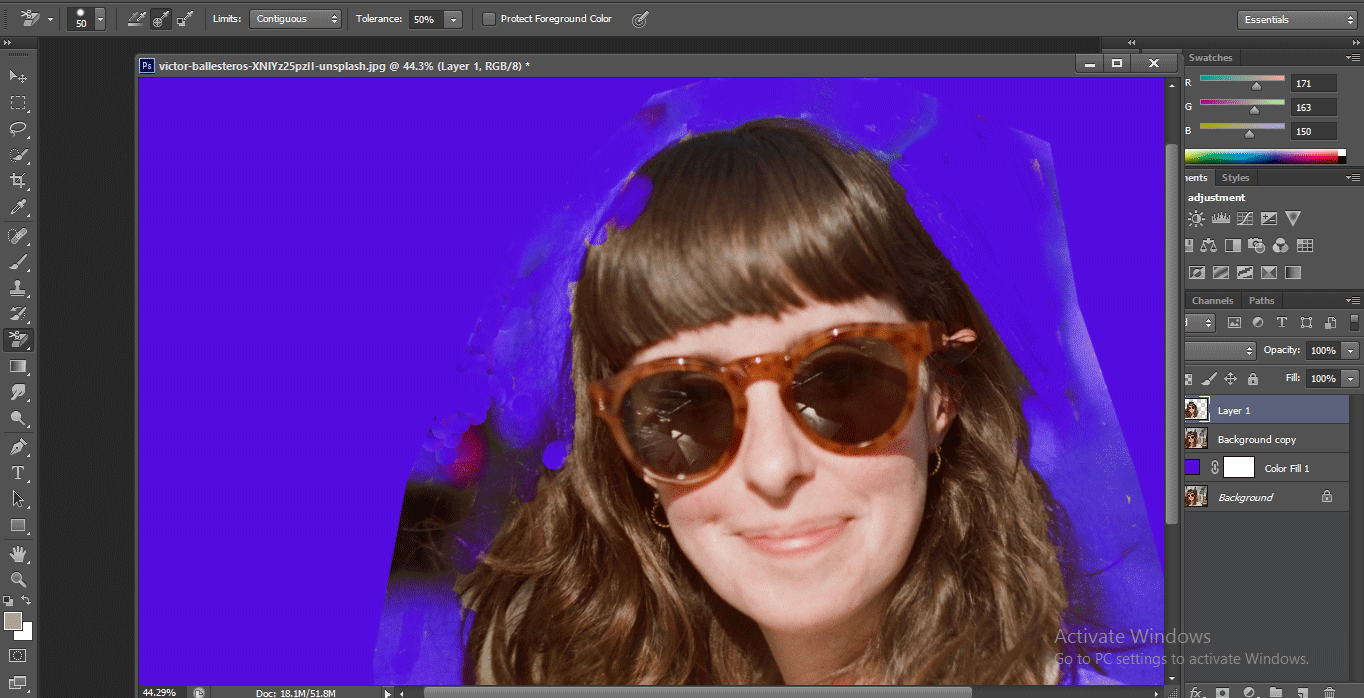Image resolution: width=1364 pixels, height=698 pixels.
Task: Open the Limits Contiguous dropdown
Action: click(x=295, y=19)
